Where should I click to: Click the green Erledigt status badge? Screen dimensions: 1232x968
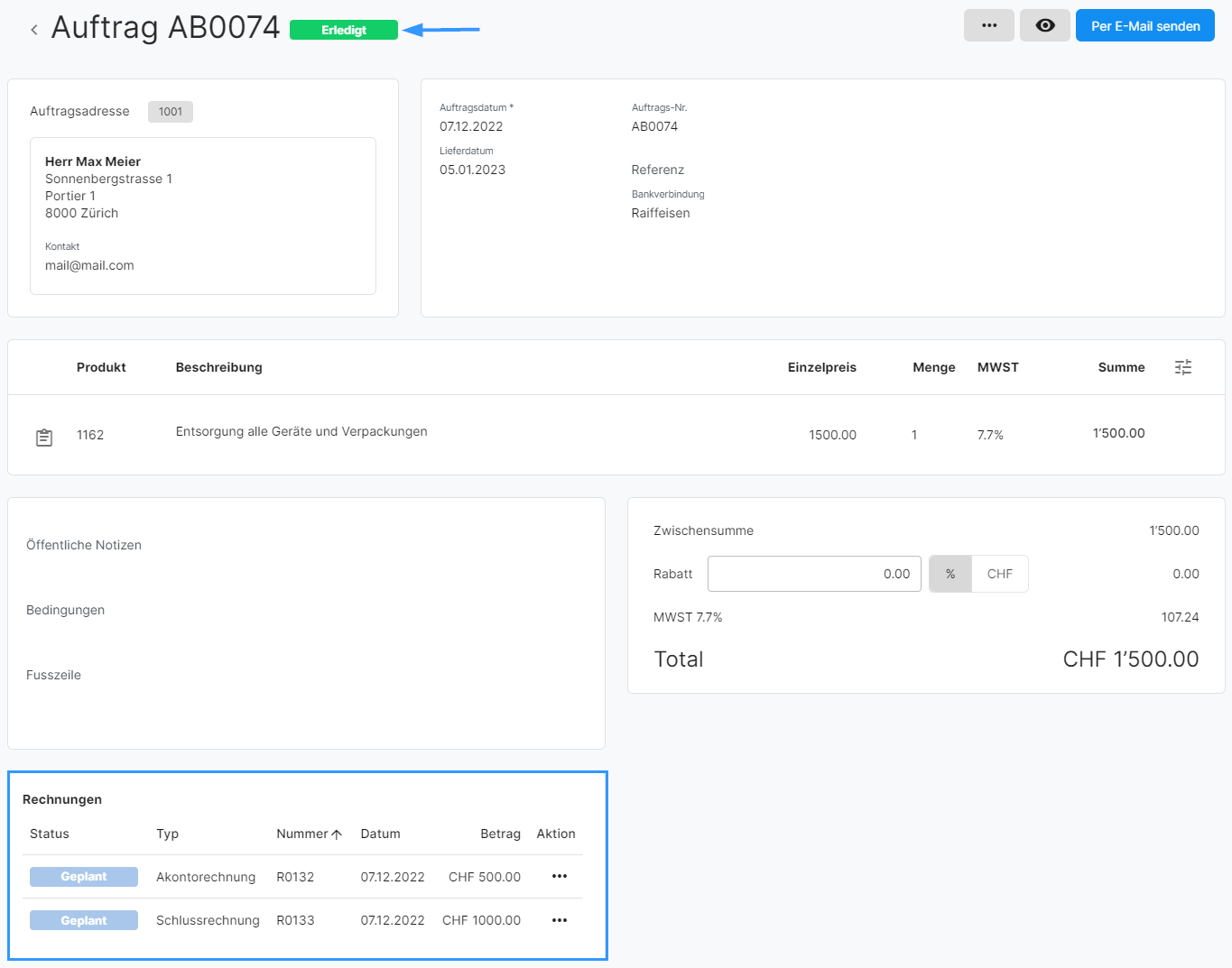[x=343, y=31]
